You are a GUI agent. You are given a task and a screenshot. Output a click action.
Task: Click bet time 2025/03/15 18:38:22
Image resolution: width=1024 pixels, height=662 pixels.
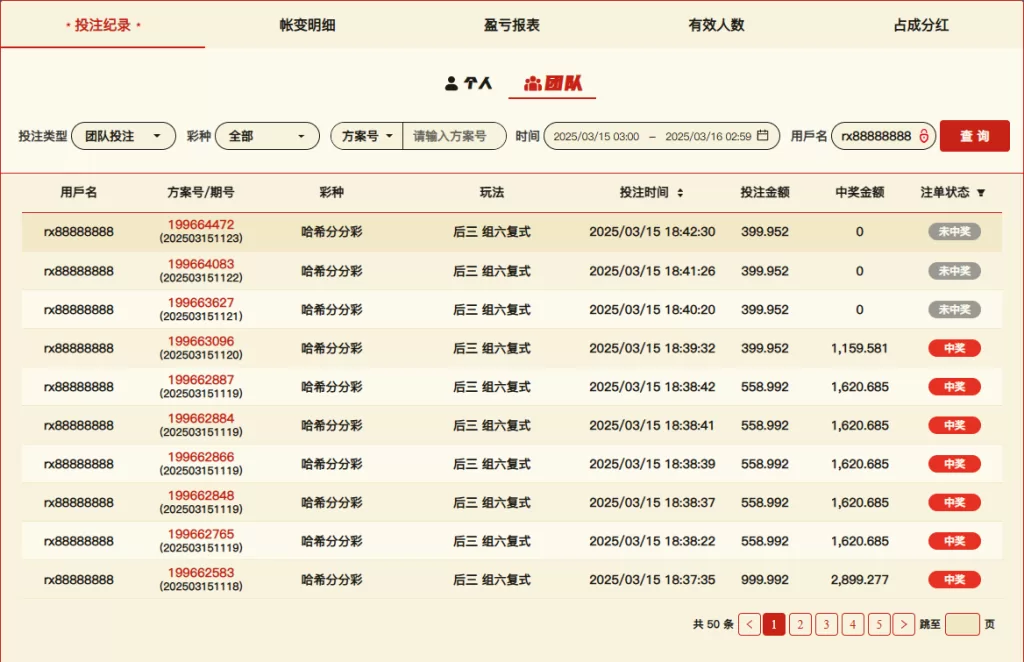point(652,541)
